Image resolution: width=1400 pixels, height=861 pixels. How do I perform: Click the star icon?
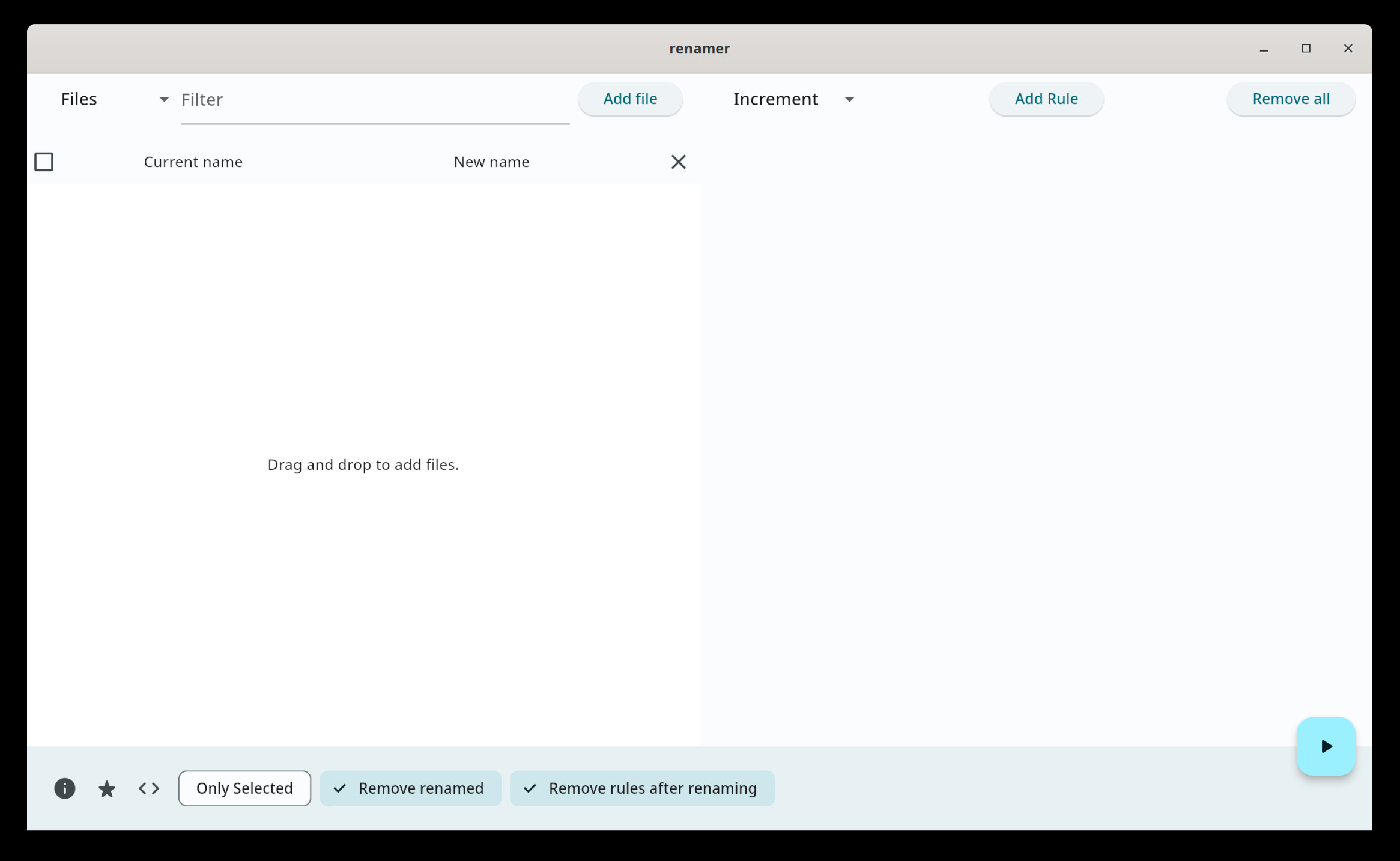coord(107,788)
